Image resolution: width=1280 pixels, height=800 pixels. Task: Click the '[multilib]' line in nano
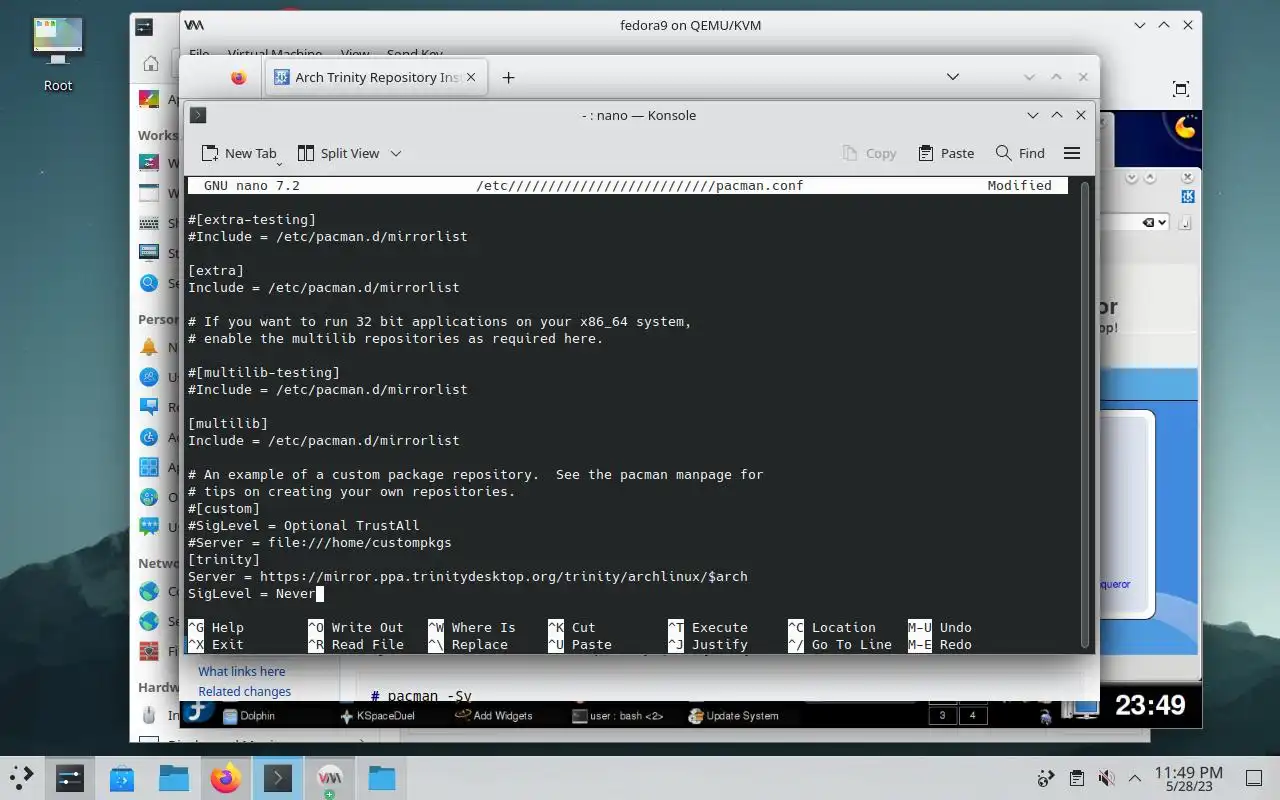(228, 423)
